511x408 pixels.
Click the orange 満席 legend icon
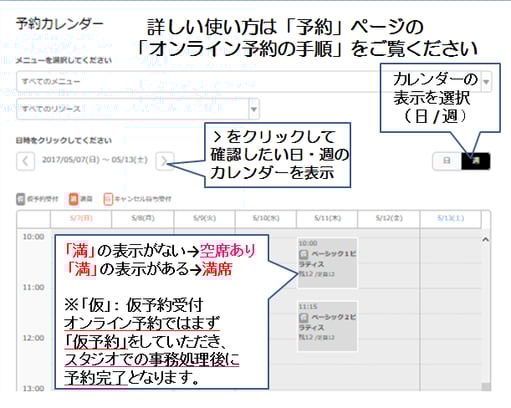pyautogui.click(x=73, y=199)
